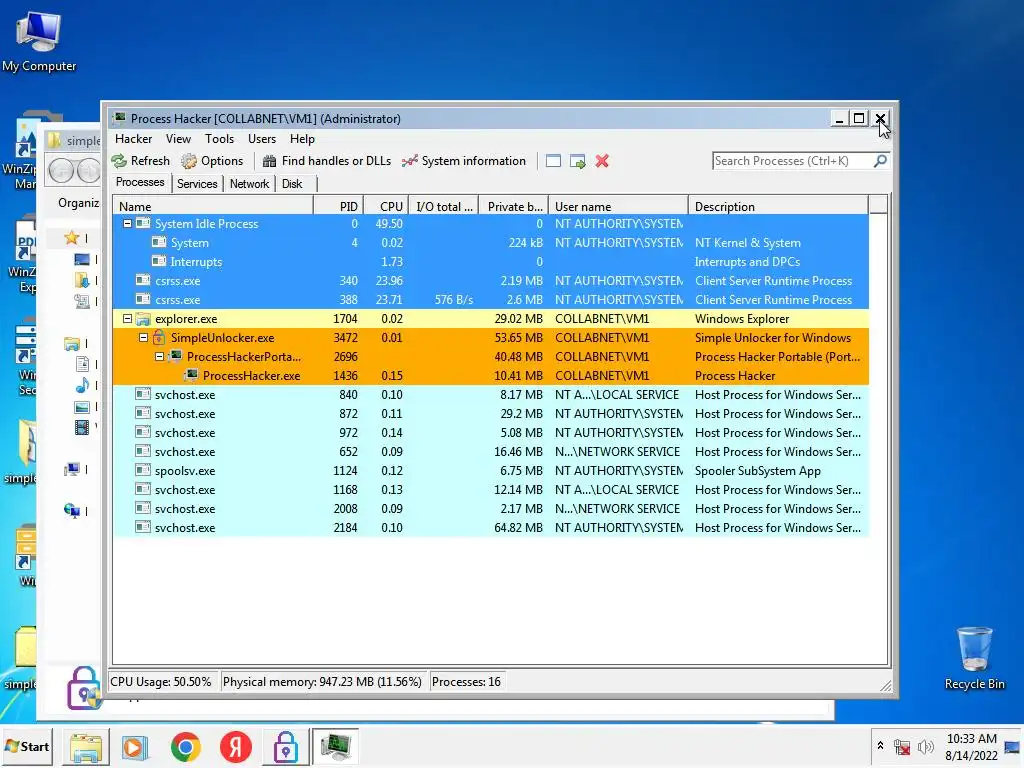Select the csrss.exe row with PID 388

[491, 300]
